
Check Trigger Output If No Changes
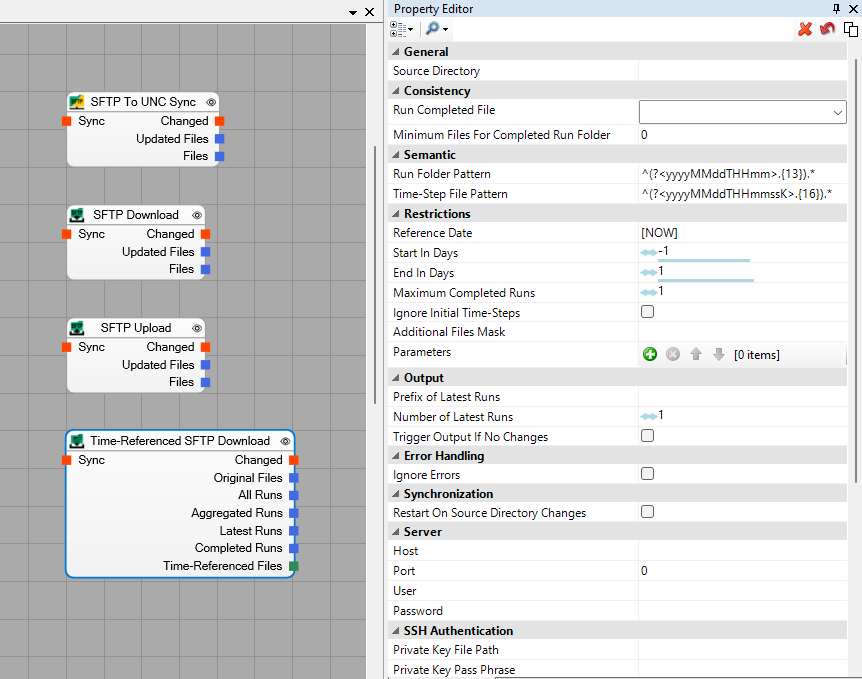tap(648, 436)
